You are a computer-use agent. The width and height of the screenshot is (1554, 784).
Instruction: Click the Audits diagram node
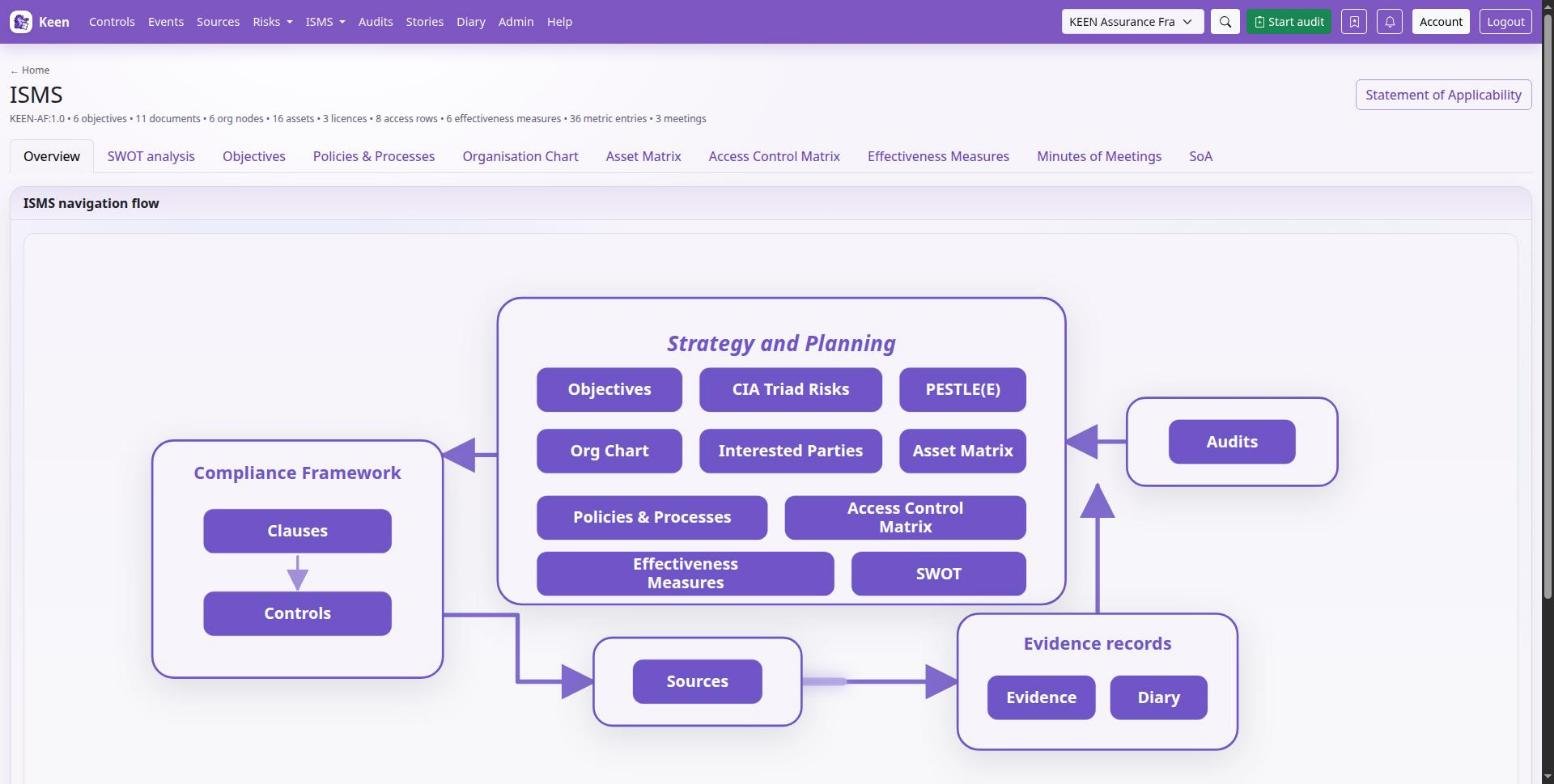coord(1232,442)
